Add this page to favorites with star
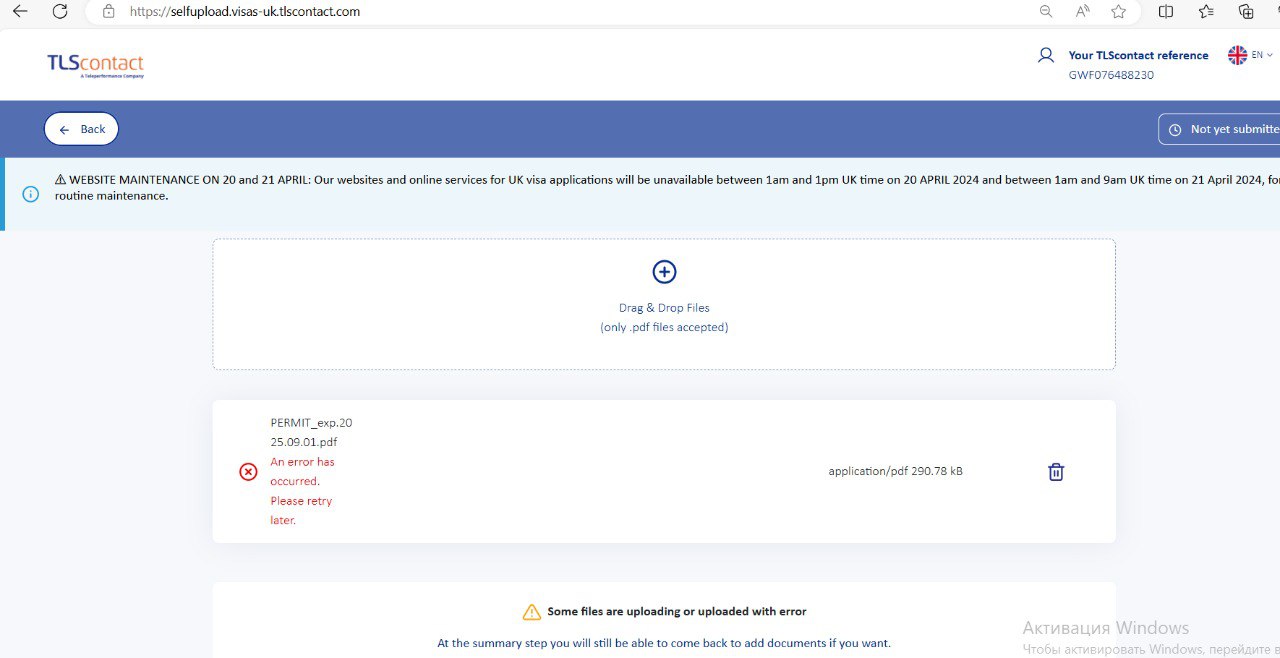Screen dimensions: 1280x658 tap(1118, 12)
